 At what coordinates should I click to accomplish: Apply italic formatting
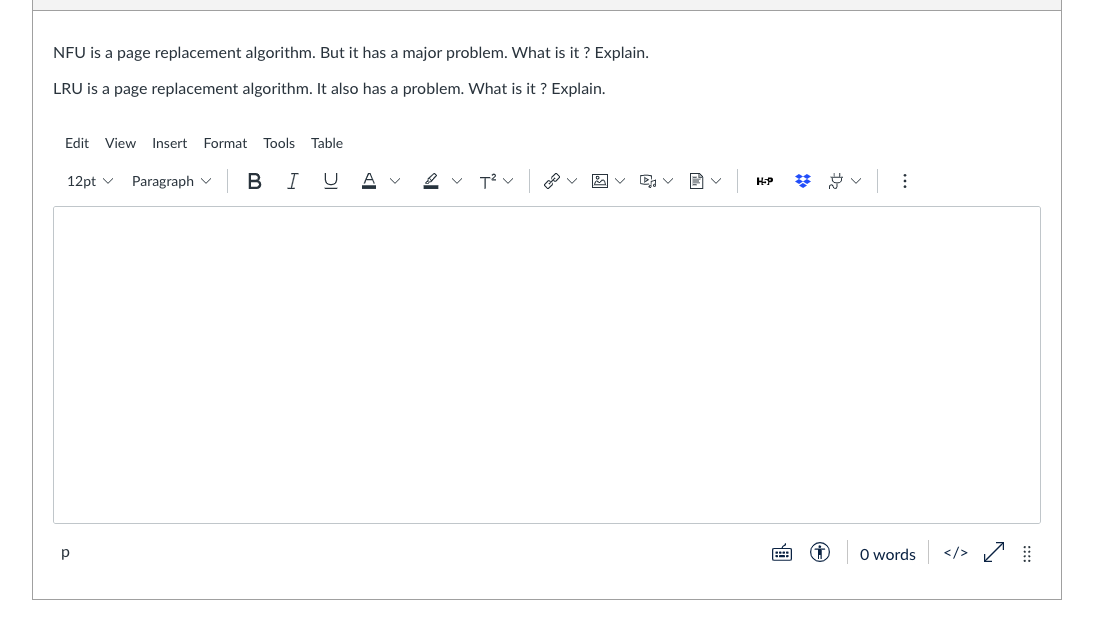(x=292, y=181)
